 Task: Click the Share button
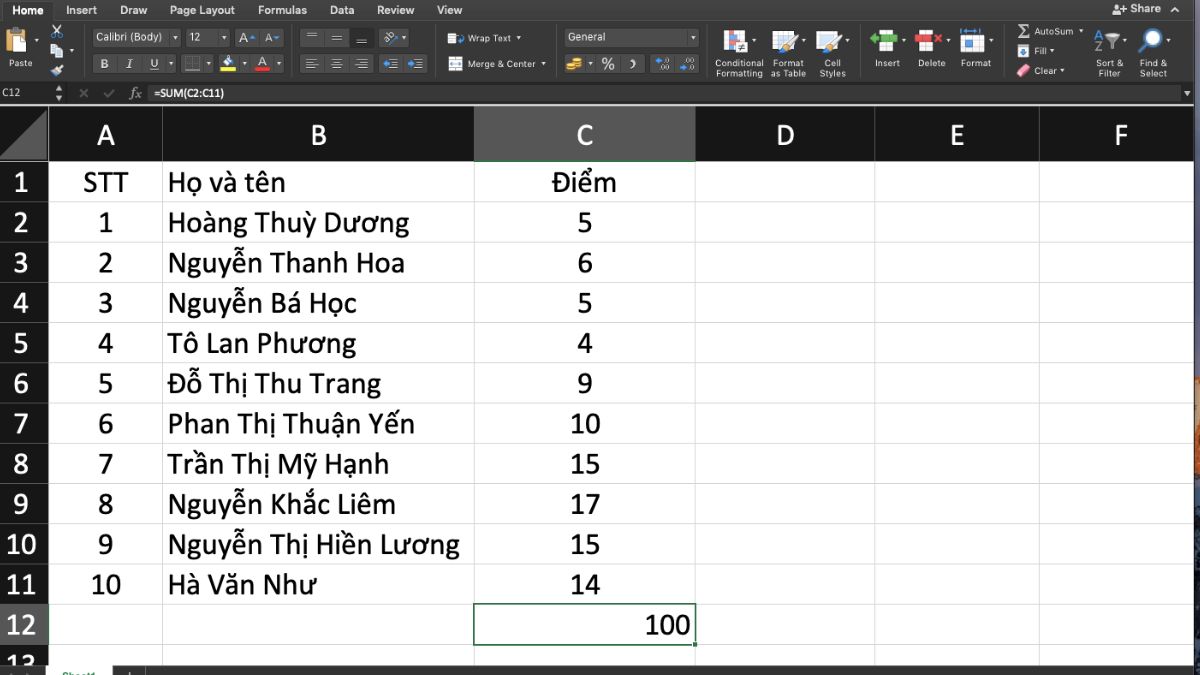tap(1139, 8)
